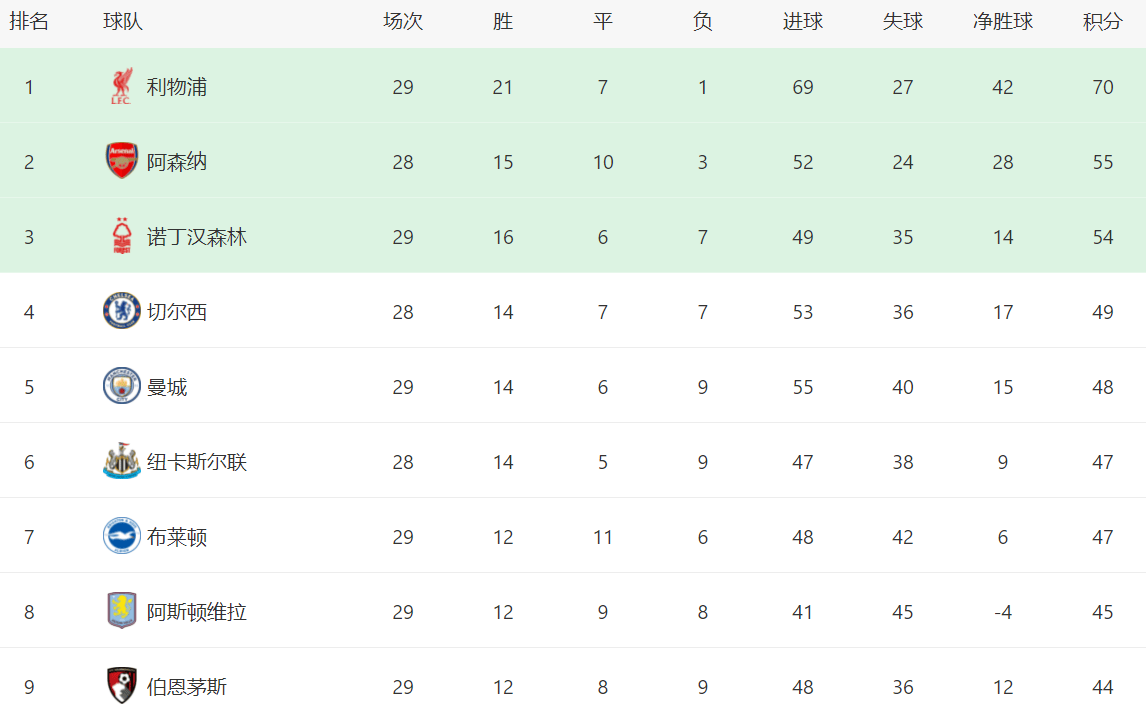Viewport: 1146px width, 720px height.
Task: Click the Arsenal club crest icon
Action: point(121,161)
